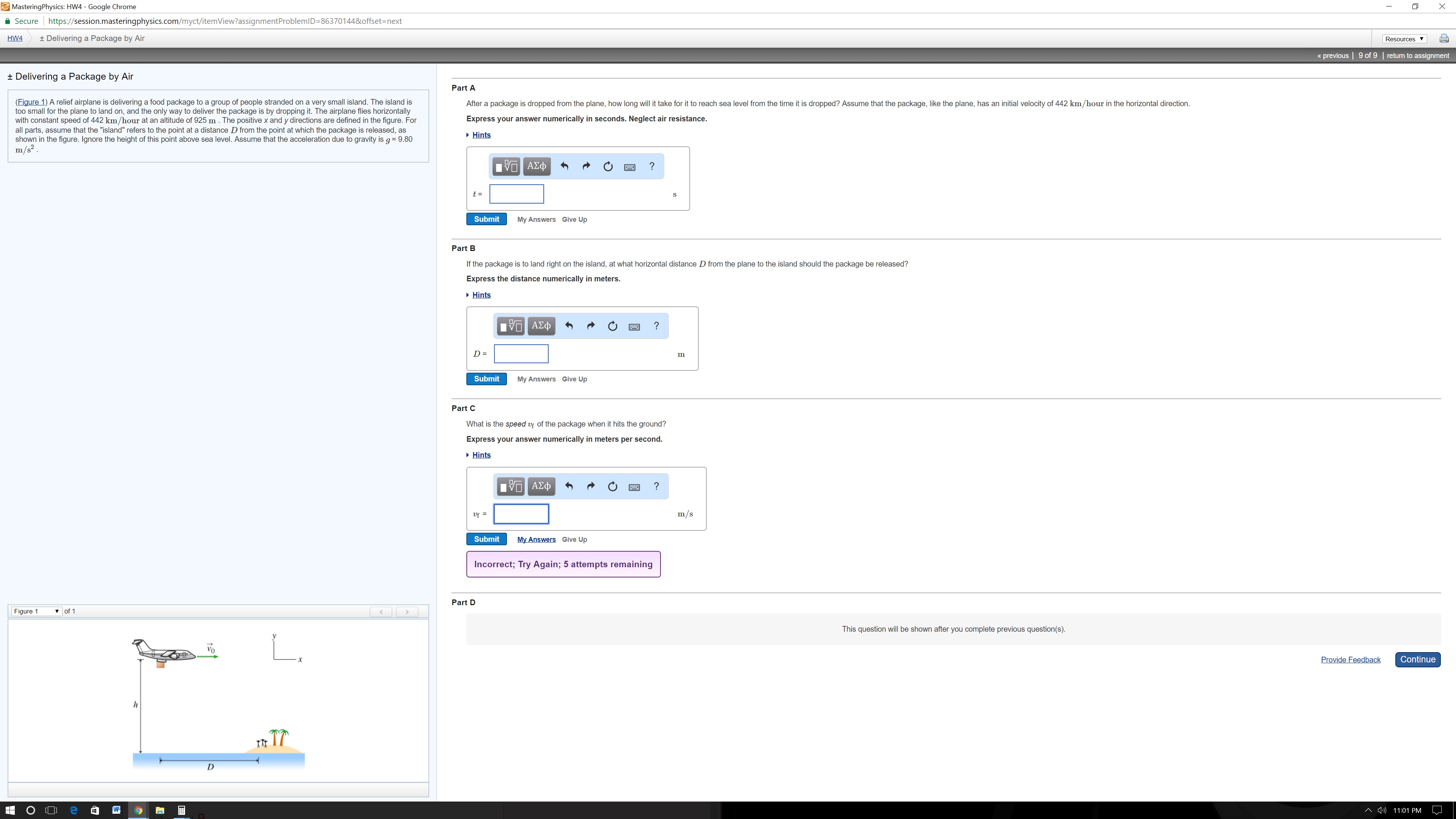Open Cortana search circle
Image resolution: width=1456 pixels, height=819 pixels.
point(30,810)
